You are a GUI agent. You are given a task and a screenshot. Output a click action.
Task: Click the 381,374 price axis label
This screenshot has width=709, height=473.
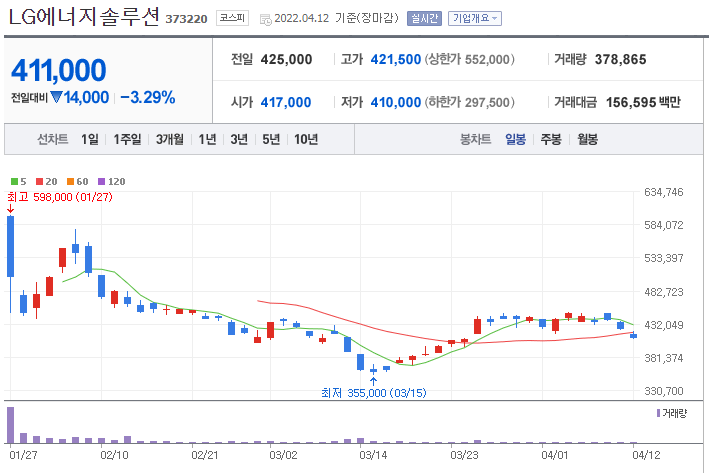(x=663, y=358)
